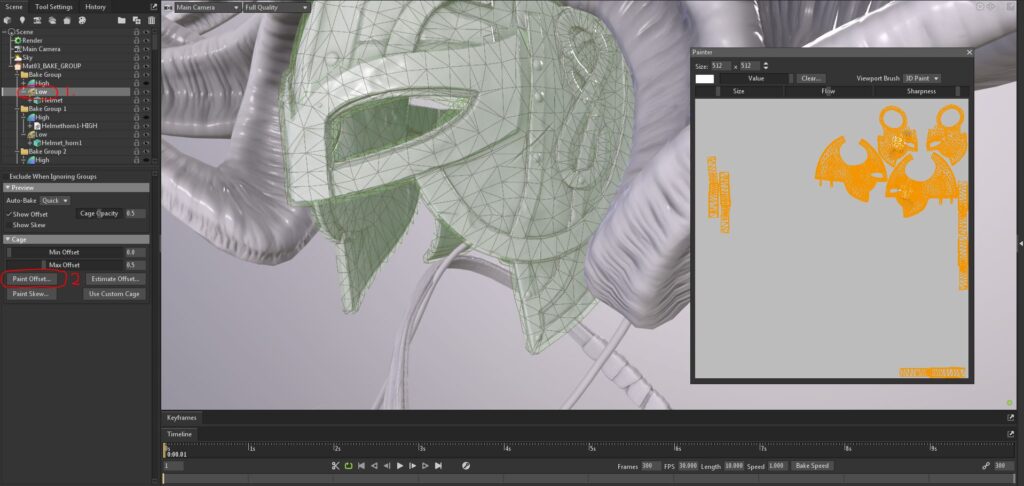The height and width of the screenshot is (486, 1024).
Task: Jump to the last frame with skip-to-end icon
Action: coord(438,466)
